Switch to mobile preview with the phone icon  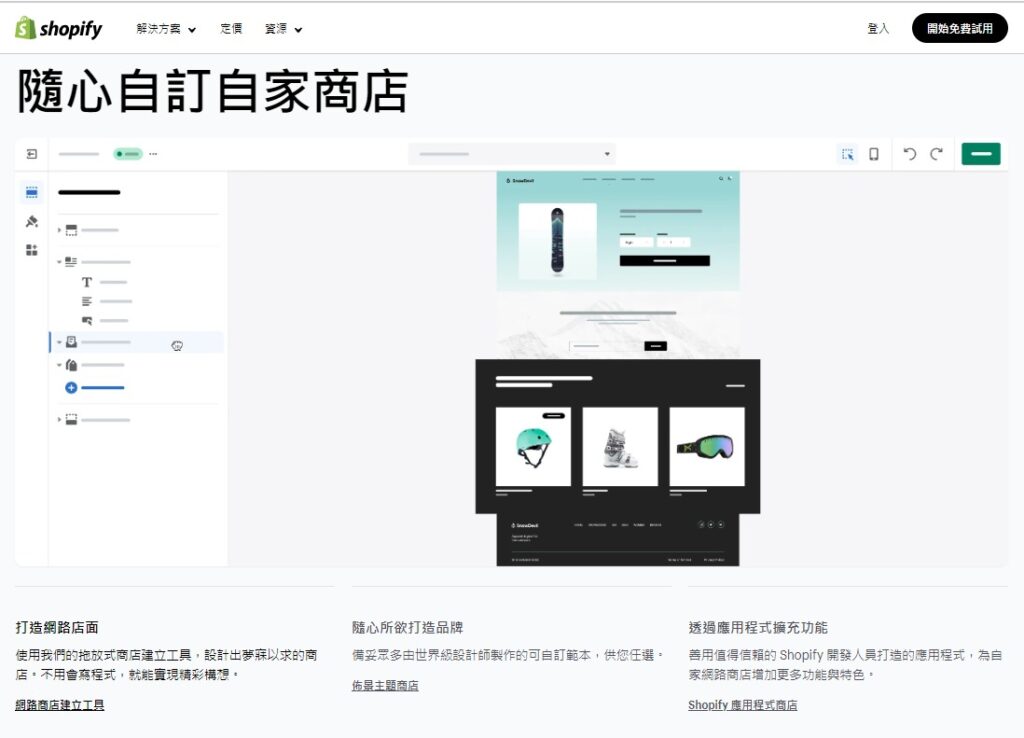(x=873, y=154)
